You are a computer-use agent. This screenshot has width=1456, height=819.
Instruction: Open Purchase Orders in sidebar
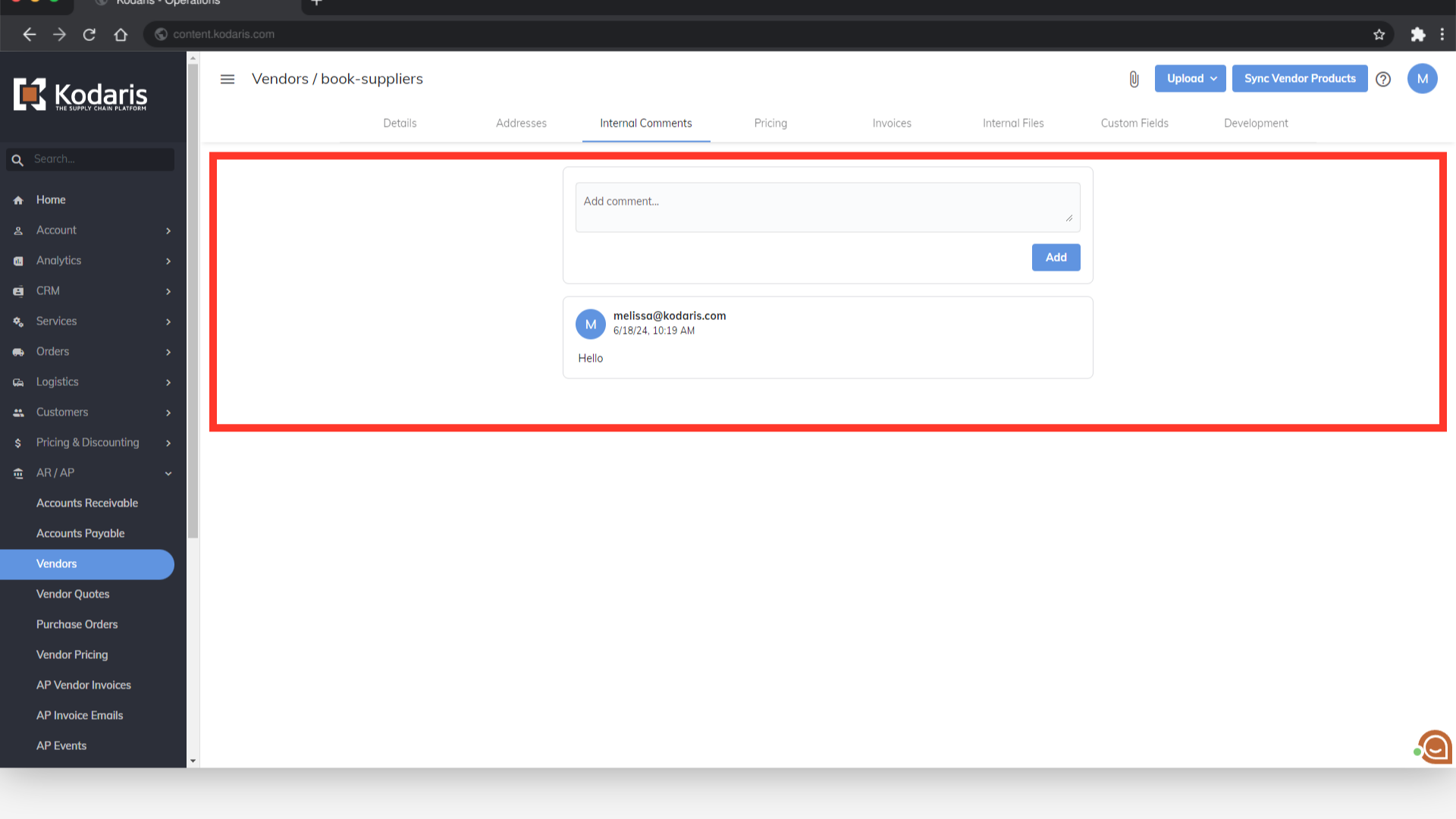[77, 624]
